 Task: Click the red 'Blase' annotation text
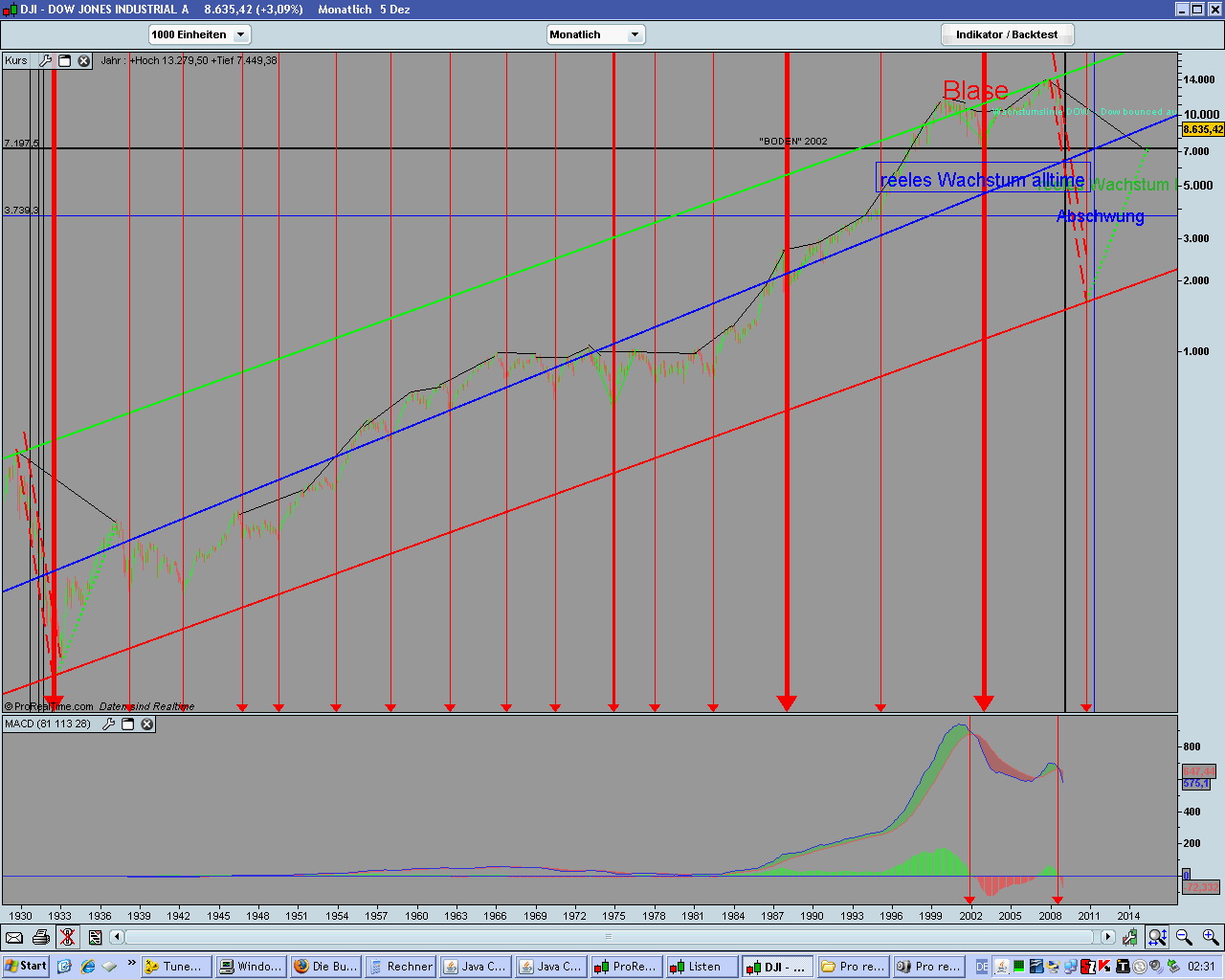[x=975, y=91]
